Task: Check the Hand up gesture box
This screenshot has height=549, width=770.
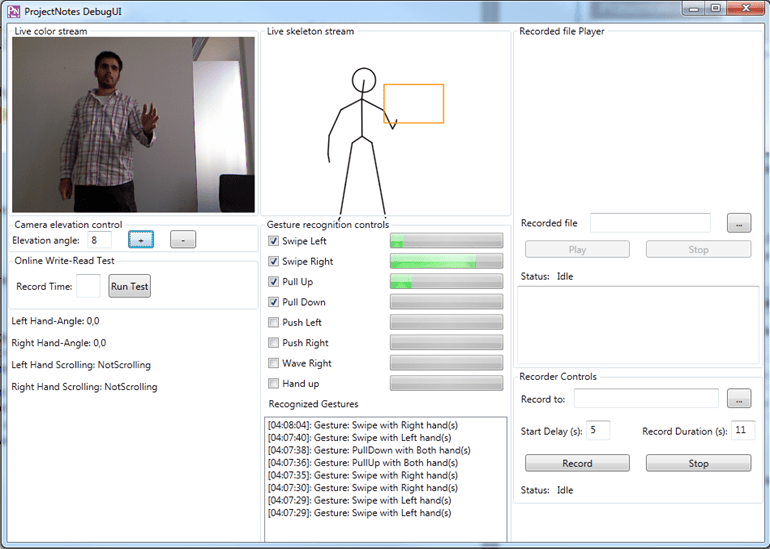Action: tap(274, 383)
